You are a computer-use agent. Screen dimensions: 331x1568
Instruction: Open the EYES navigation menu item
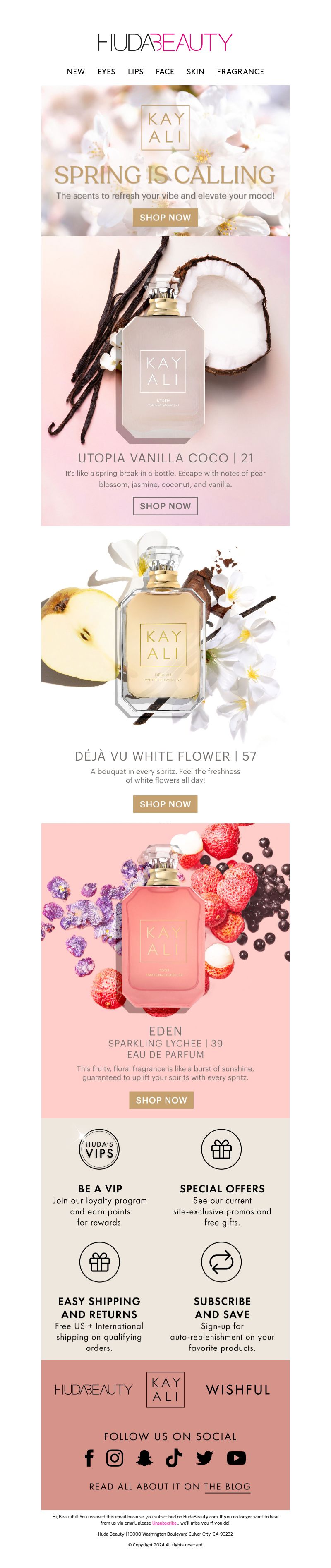click(x=106, y=71)
